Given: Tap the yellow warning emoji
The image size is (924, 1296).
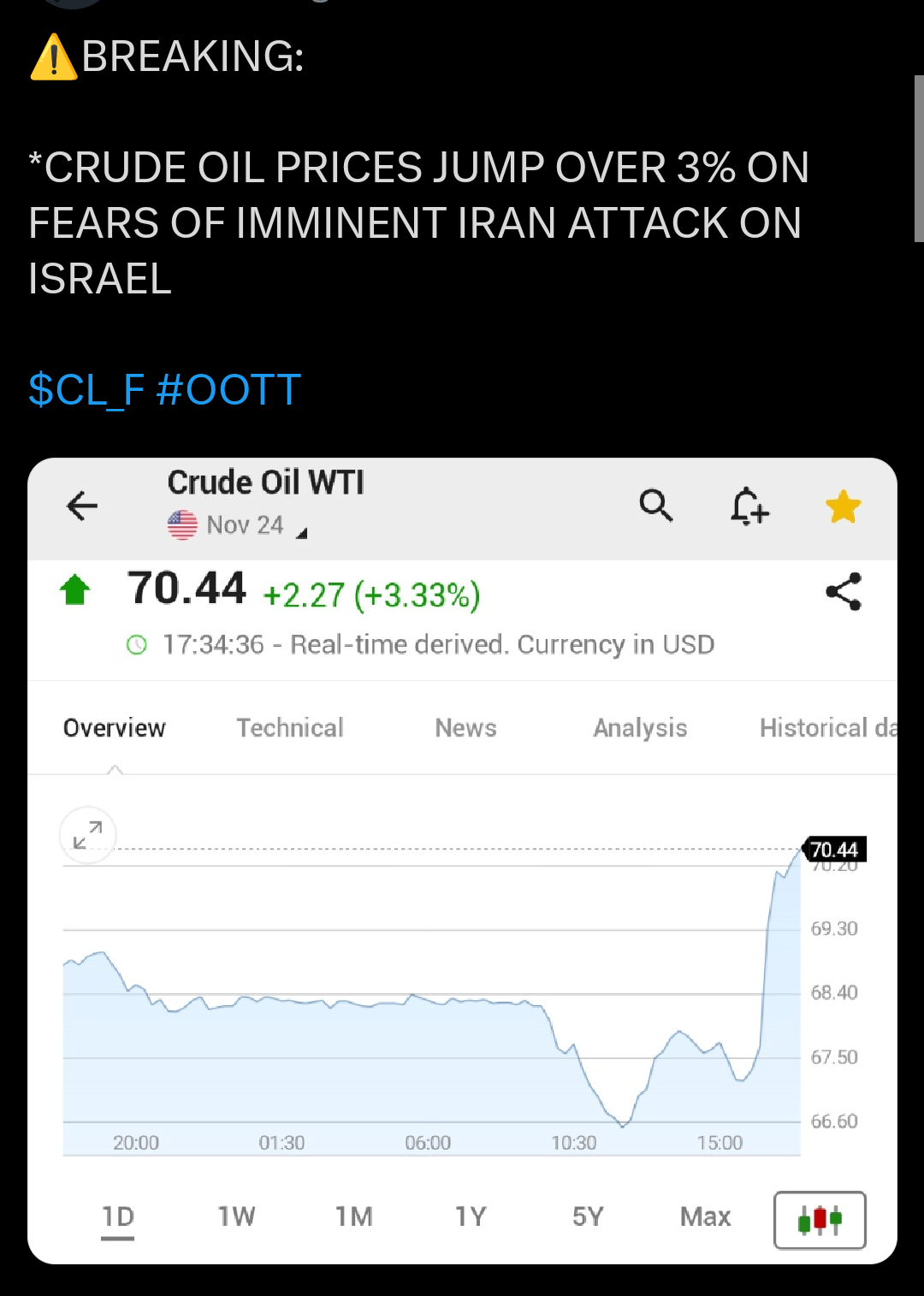Looking at the screenshot, I should tap(53, 57).
